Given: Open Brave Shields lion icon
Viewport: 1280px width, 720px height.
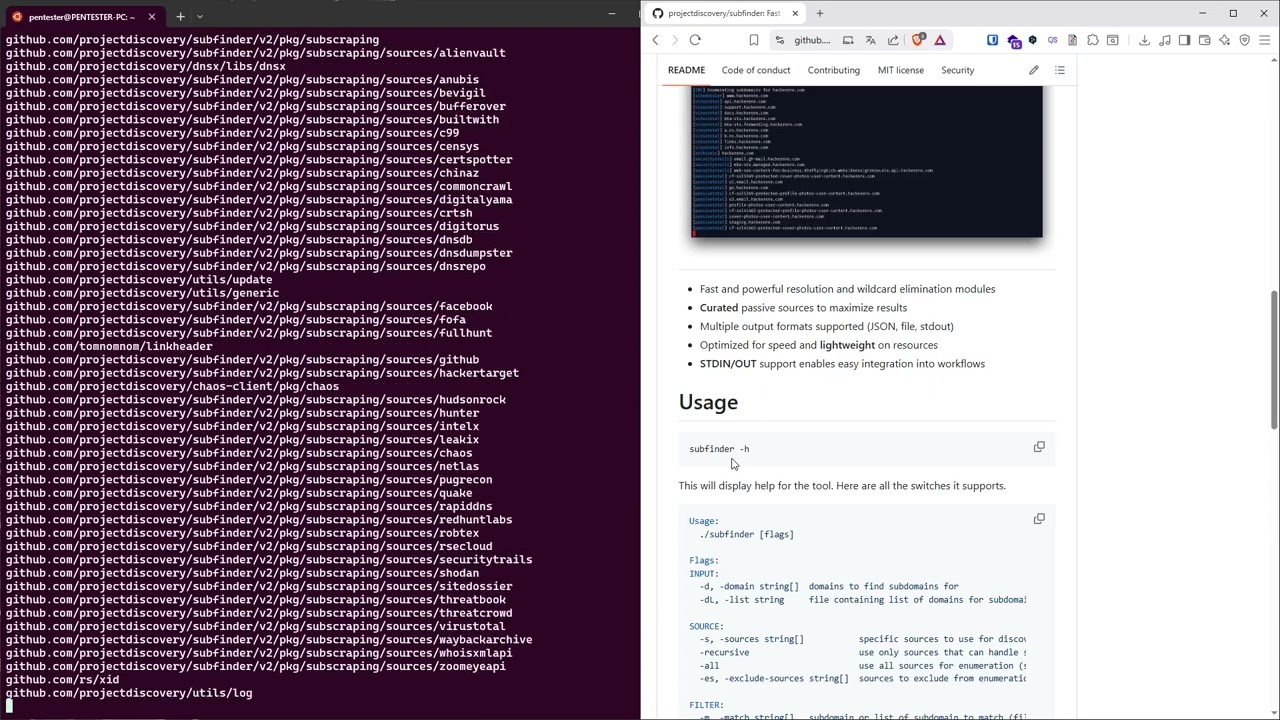Looking at the screenshot, I should [918, 40].
